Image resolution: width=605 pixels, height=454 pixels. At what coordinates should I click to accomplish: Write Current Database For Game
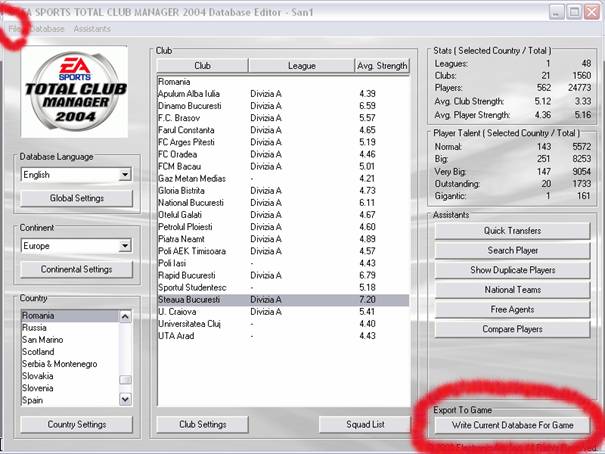click(510, 425)
